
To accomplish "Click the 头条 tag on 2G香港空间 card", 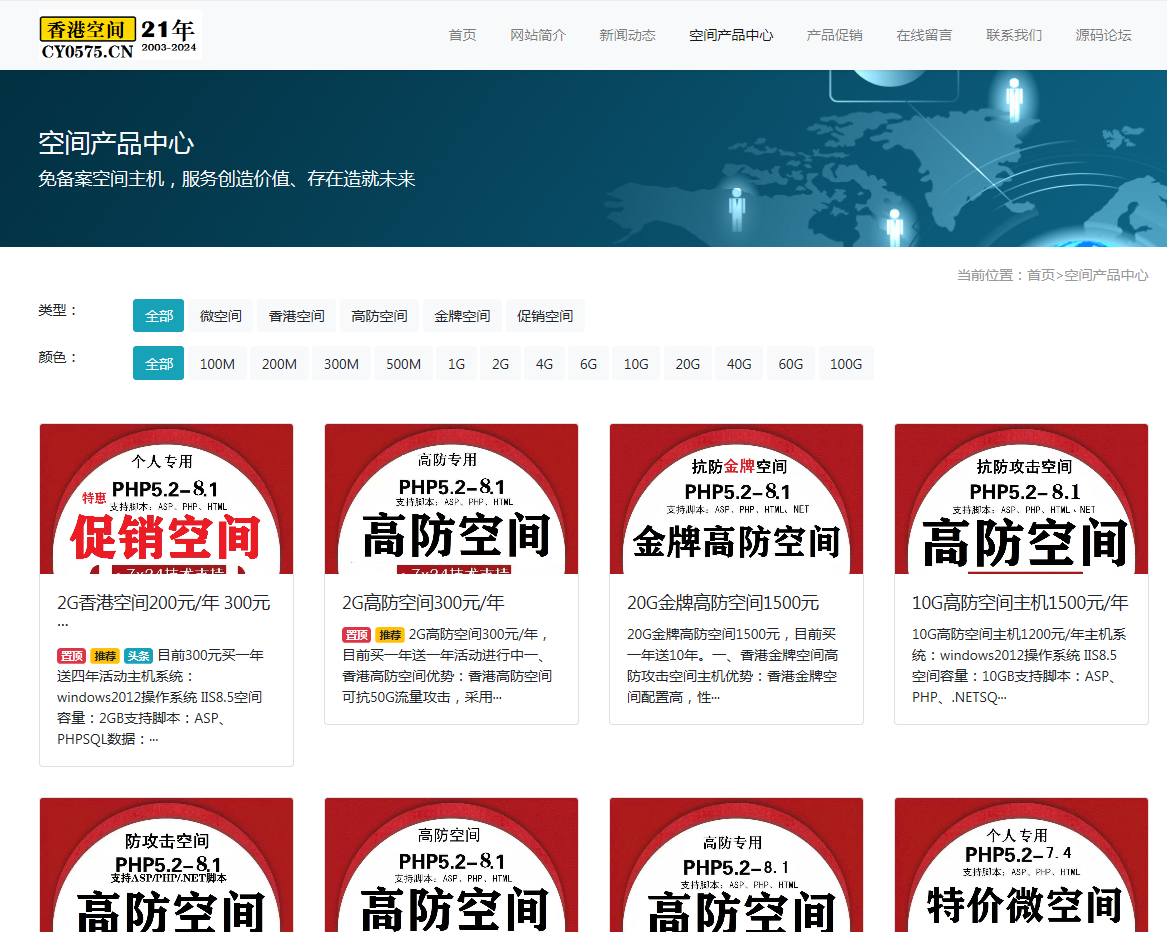I will (138, 656).
